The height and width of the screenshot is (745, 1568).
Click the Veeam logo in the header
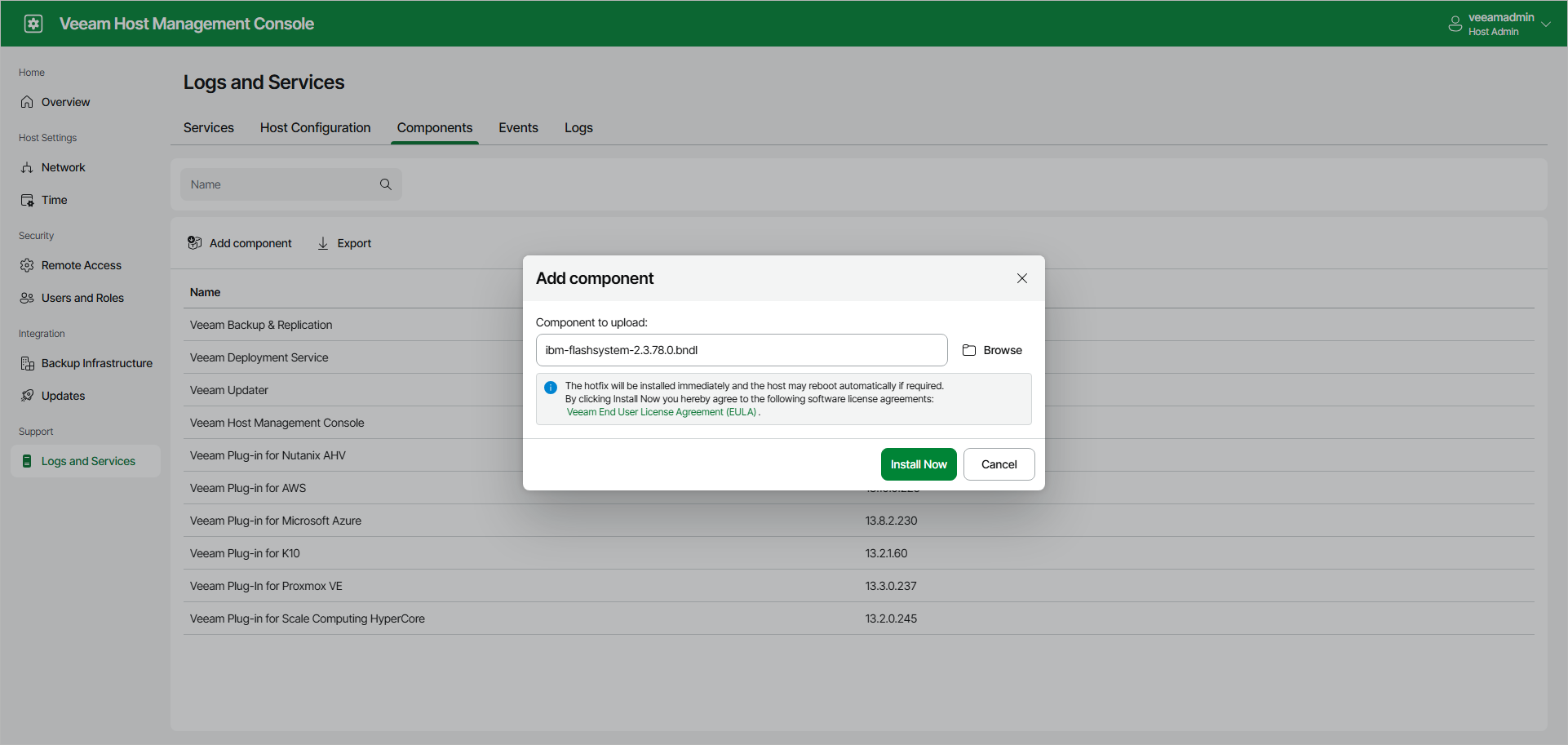pos(33,23)
